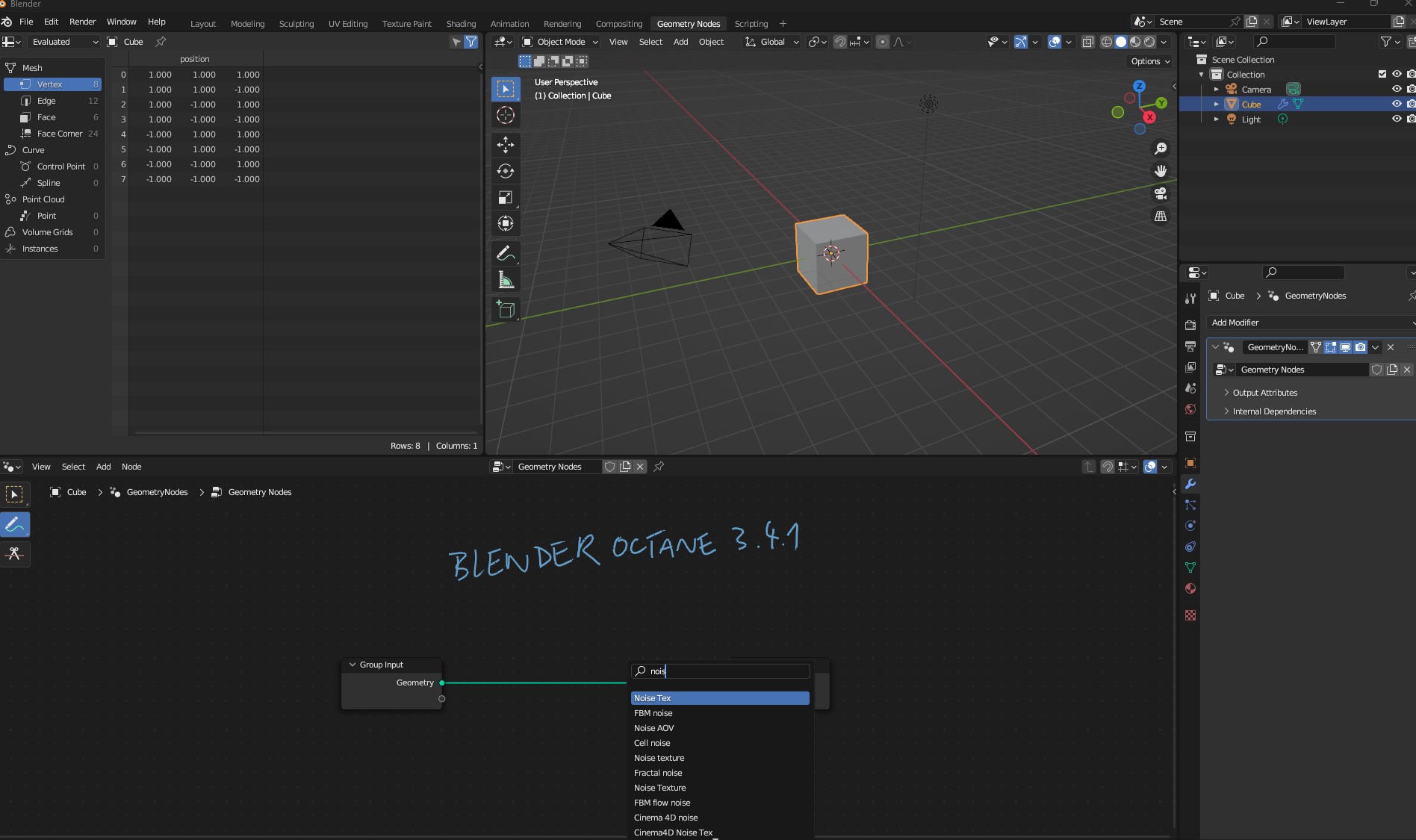Choose the Transform tool in viewport toolbar

click(x=506, y=223)
